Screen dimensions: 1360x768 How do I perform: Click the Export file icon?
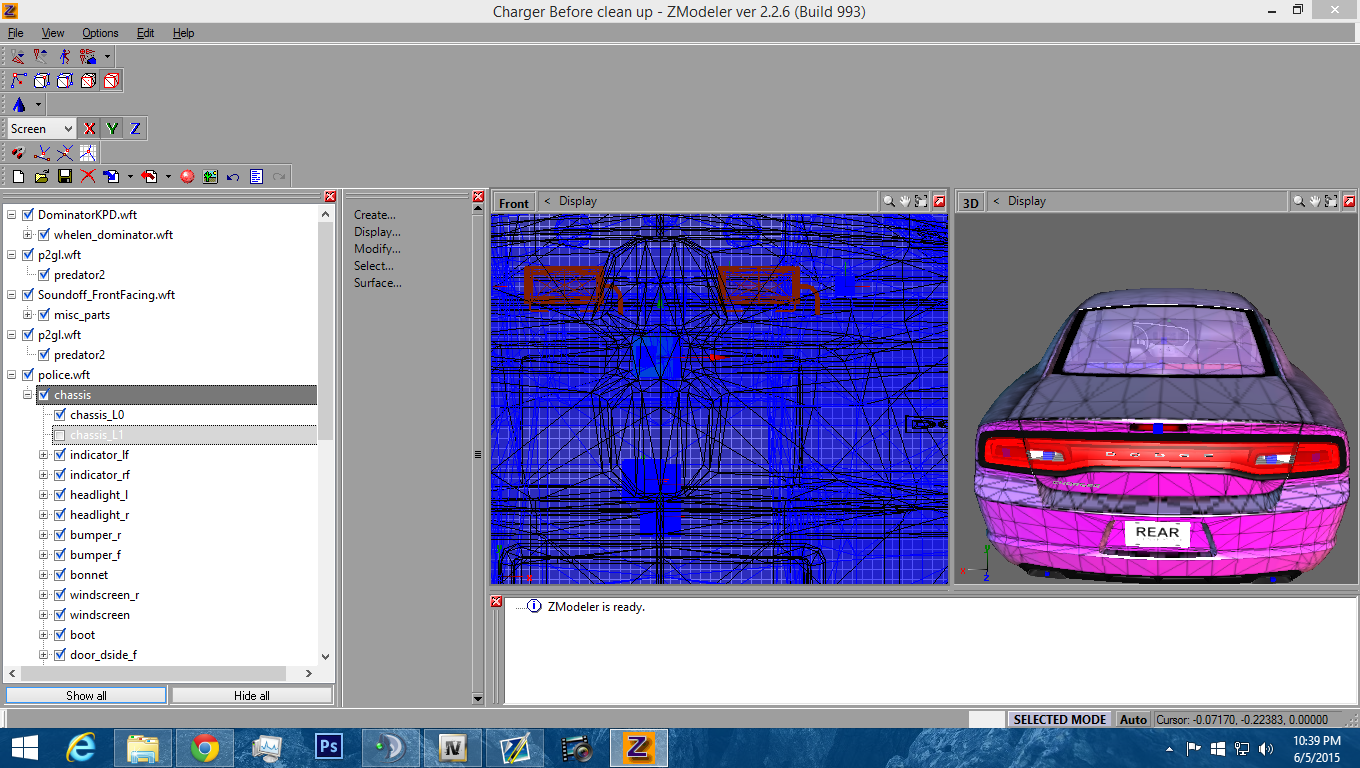[149, 176]
